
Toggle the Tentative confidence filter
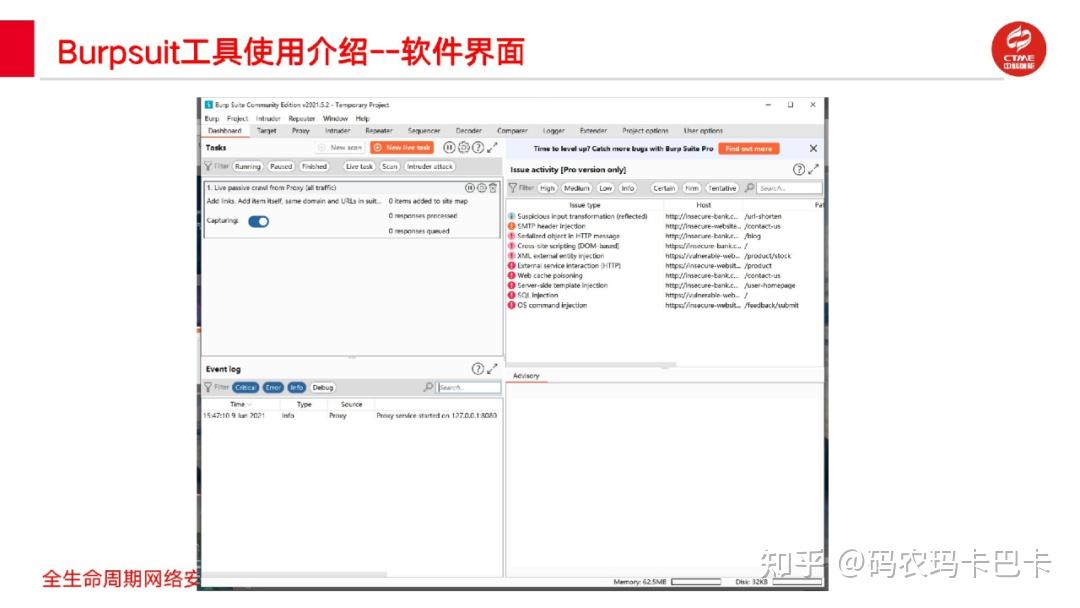(x=722, y=187)
